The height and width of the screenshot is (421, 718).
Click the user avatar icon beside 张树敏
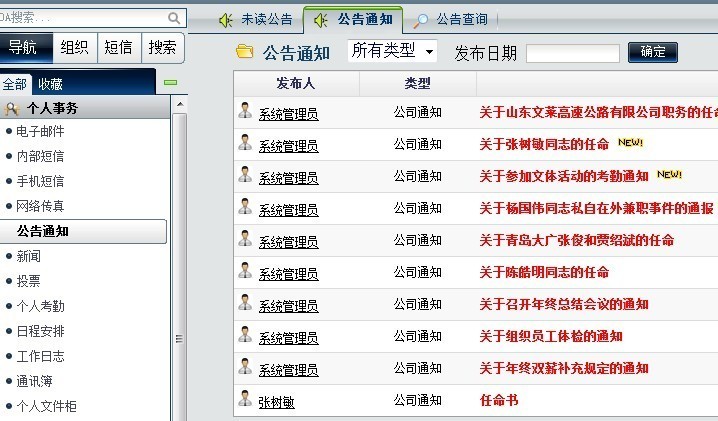click(245, 400)
